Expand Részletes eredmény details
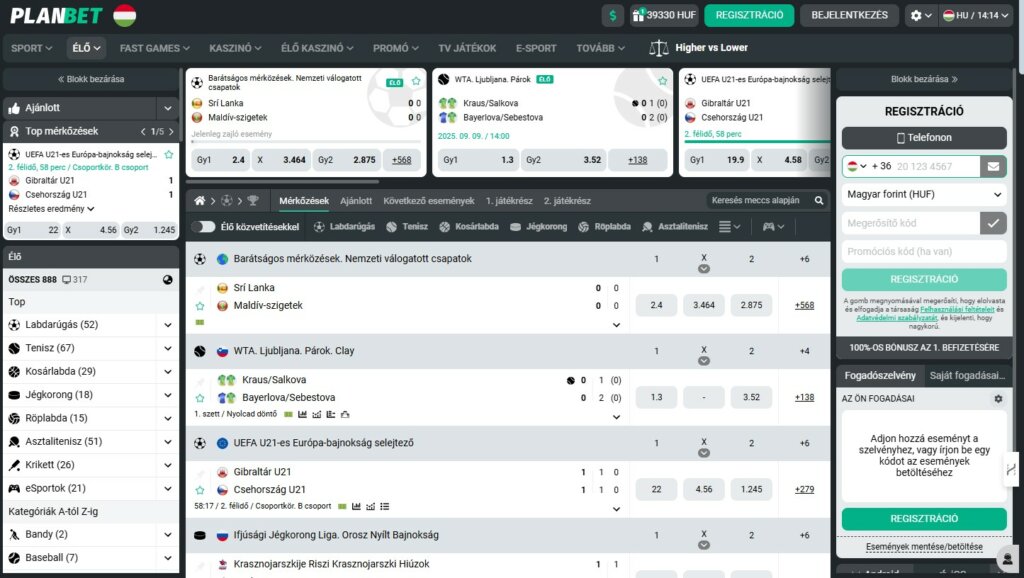This screenshot has width=1024, height=578. 50,209
